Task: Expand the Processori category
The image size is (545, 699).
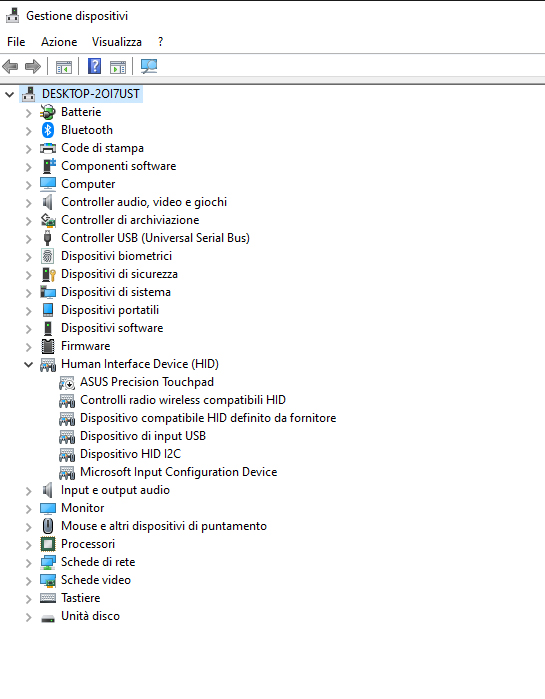Action: click(29, 545)
